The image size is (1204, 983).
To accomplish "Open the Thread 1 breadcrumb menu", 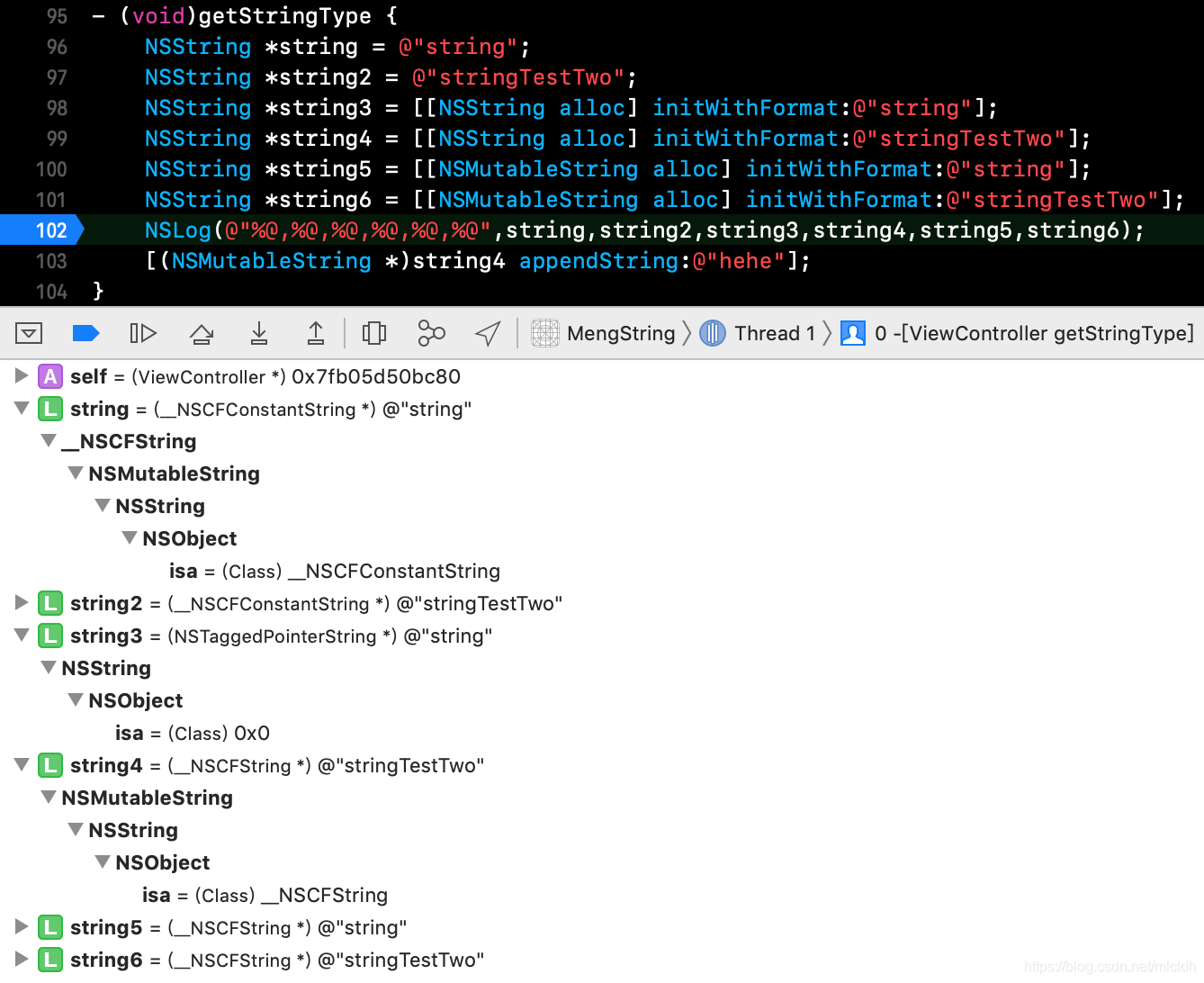I will (774, 333).
